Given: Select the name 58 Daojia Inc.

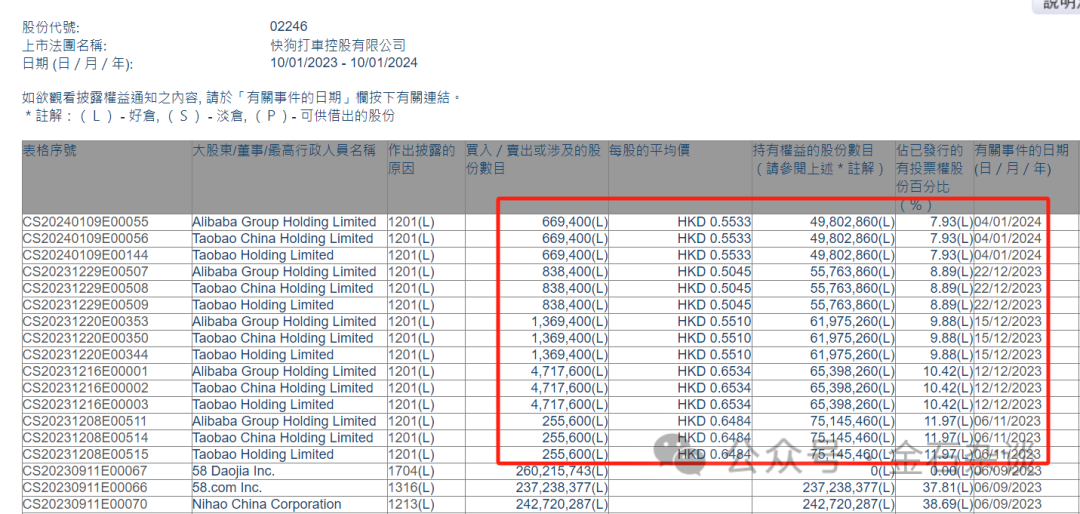Looking at the screenshot, I should [233, 471].
